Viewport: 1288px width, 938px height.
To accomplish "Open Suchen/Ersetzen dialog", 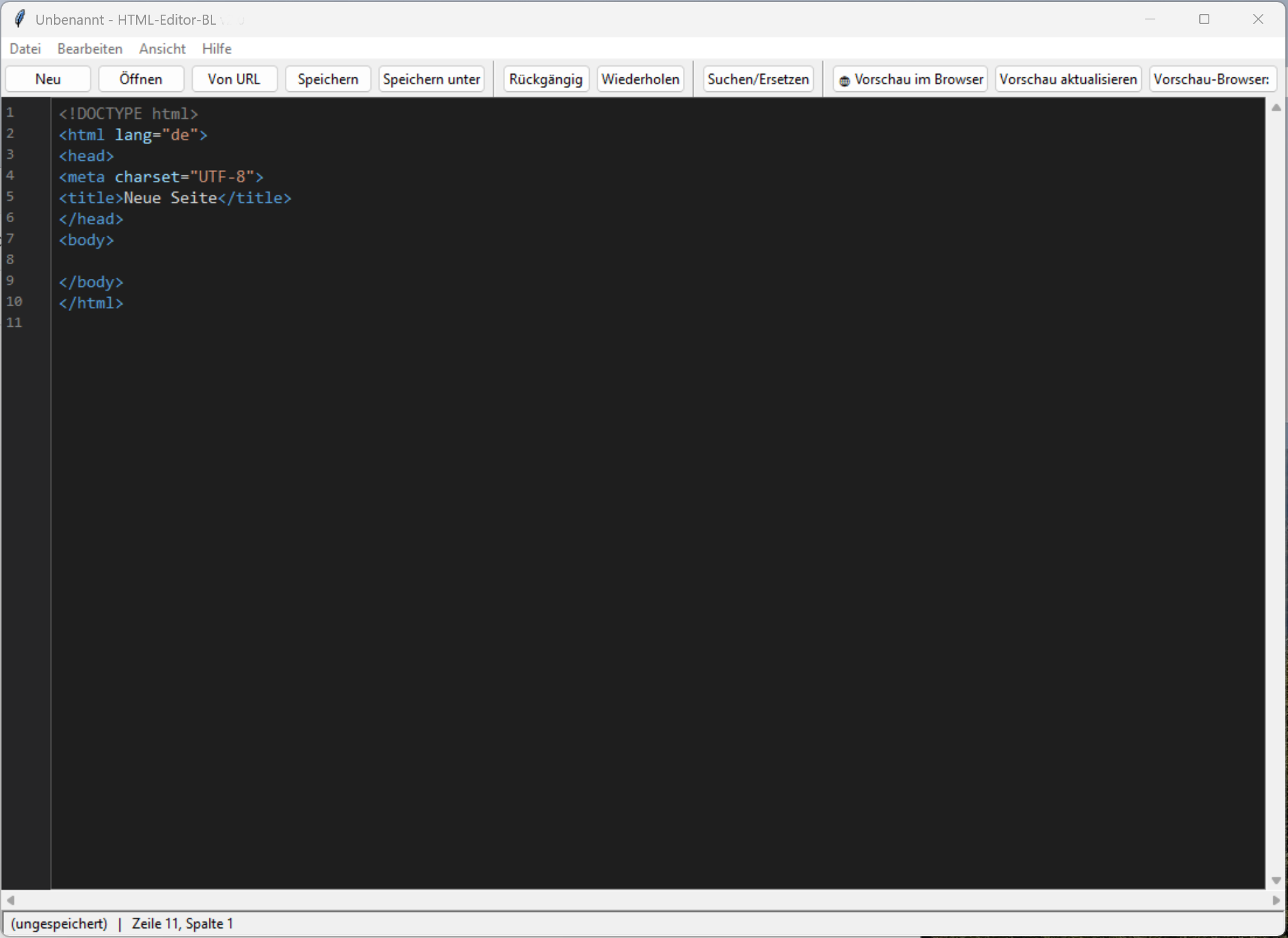I will (758, 79).
